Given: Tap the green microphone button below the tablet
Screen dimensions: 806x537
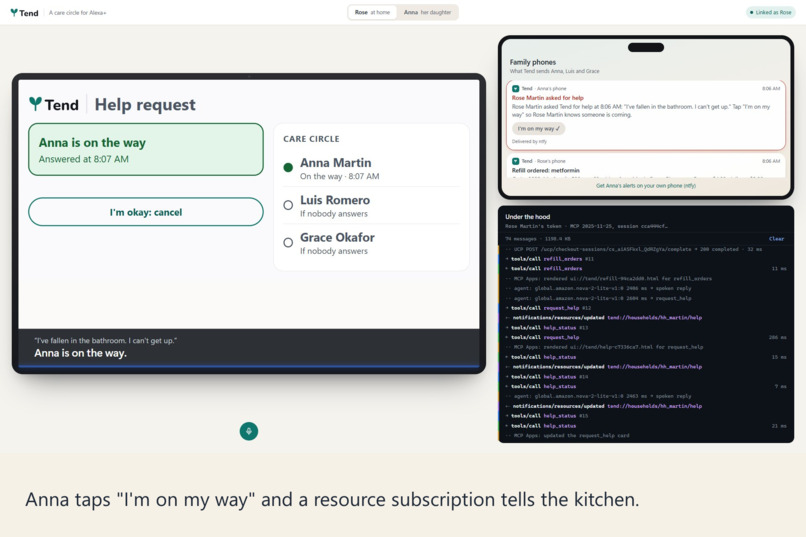Looking at the screenshot, I should (x=249, y=431).
